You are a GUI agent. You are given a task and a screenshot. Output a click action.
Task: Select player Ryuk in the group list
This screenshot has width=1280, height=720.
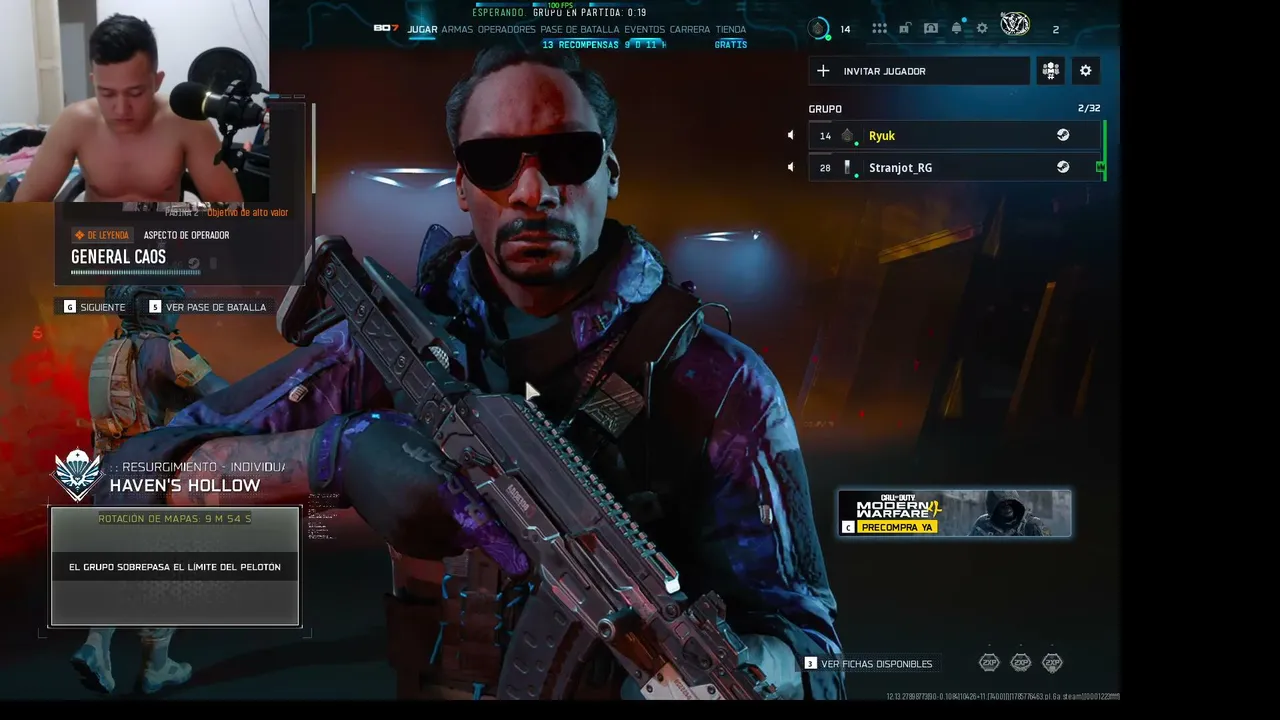(x=955, y=135)
